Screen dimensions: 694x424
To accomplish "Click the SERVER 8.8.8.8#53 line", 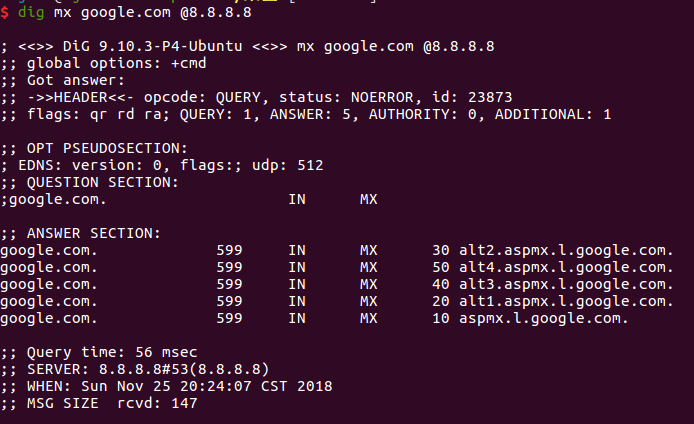I will click(135, 369).
